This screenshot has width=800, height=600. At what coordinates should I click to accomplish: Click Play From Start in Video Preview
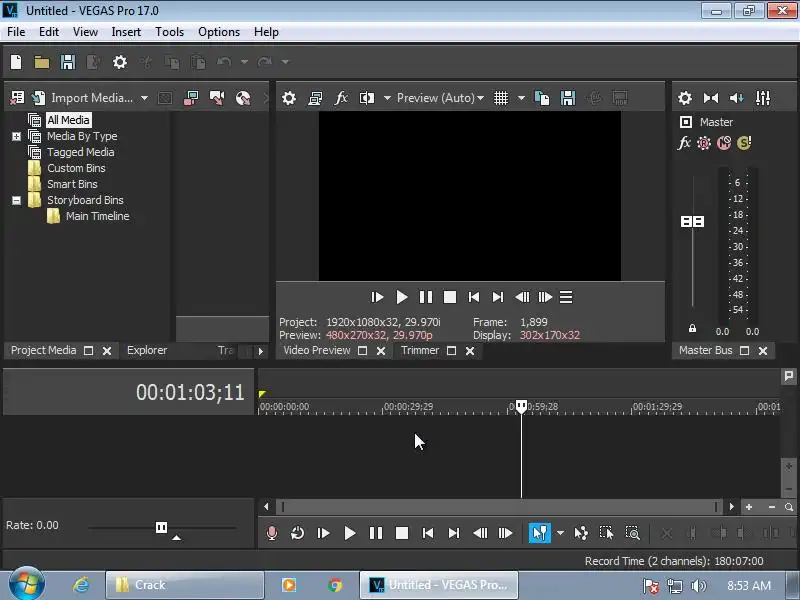coord(377,297)
